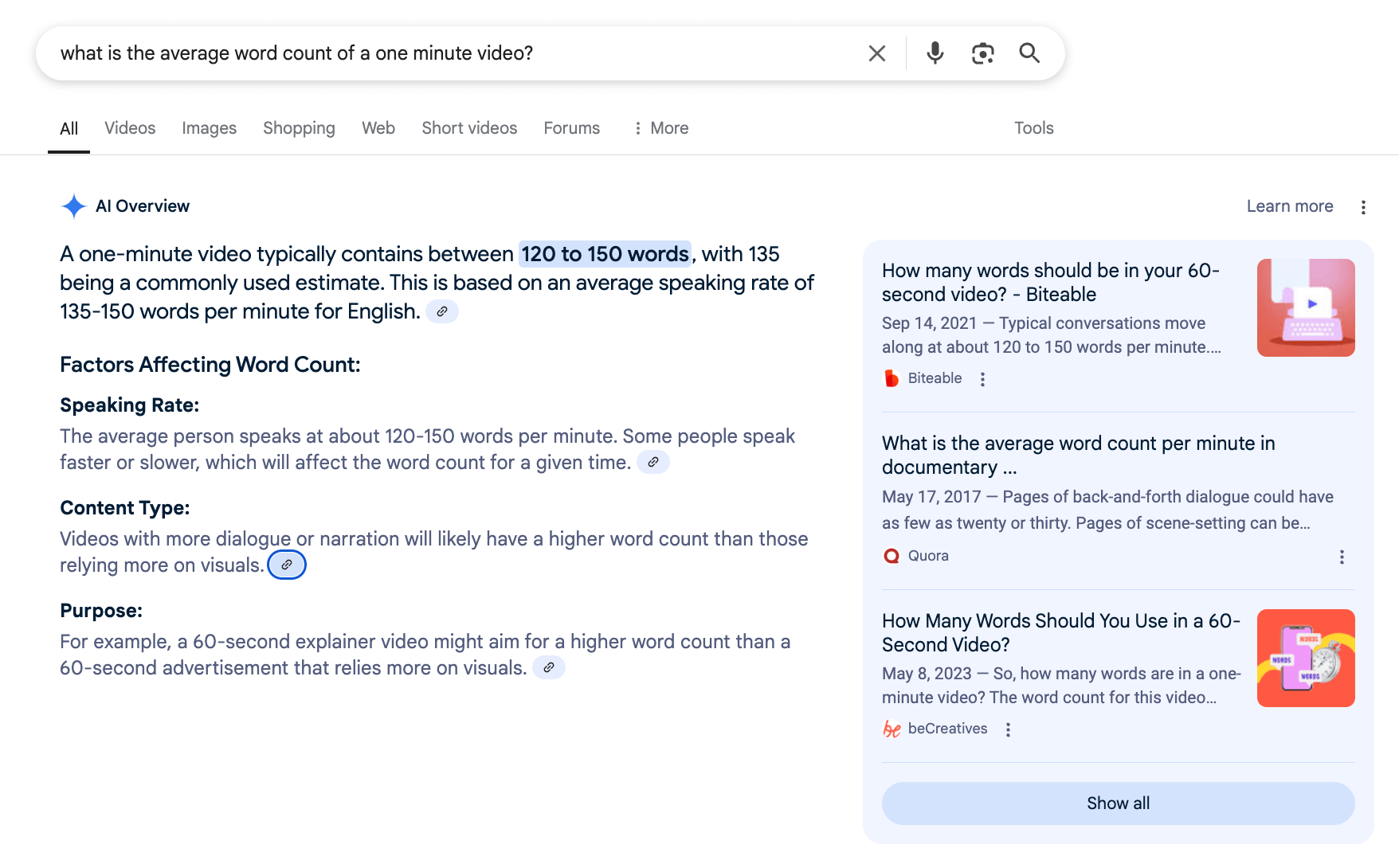Click source link icon after Purpose paragraph
1399x868 pixels.
coord(549,667)
